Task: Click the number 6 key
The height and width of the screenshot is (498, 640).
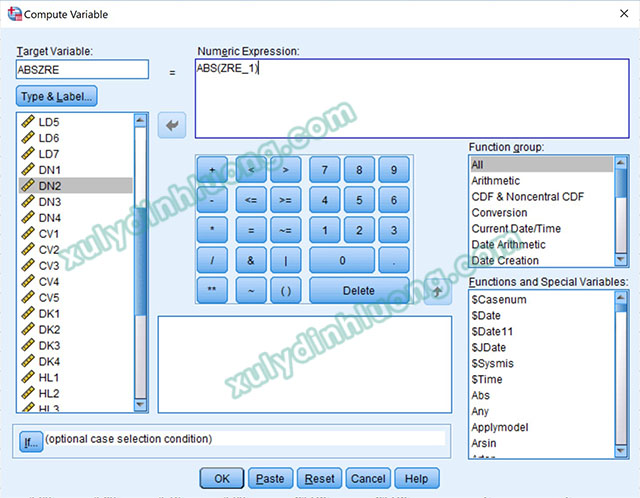Action: click(394, 200)
